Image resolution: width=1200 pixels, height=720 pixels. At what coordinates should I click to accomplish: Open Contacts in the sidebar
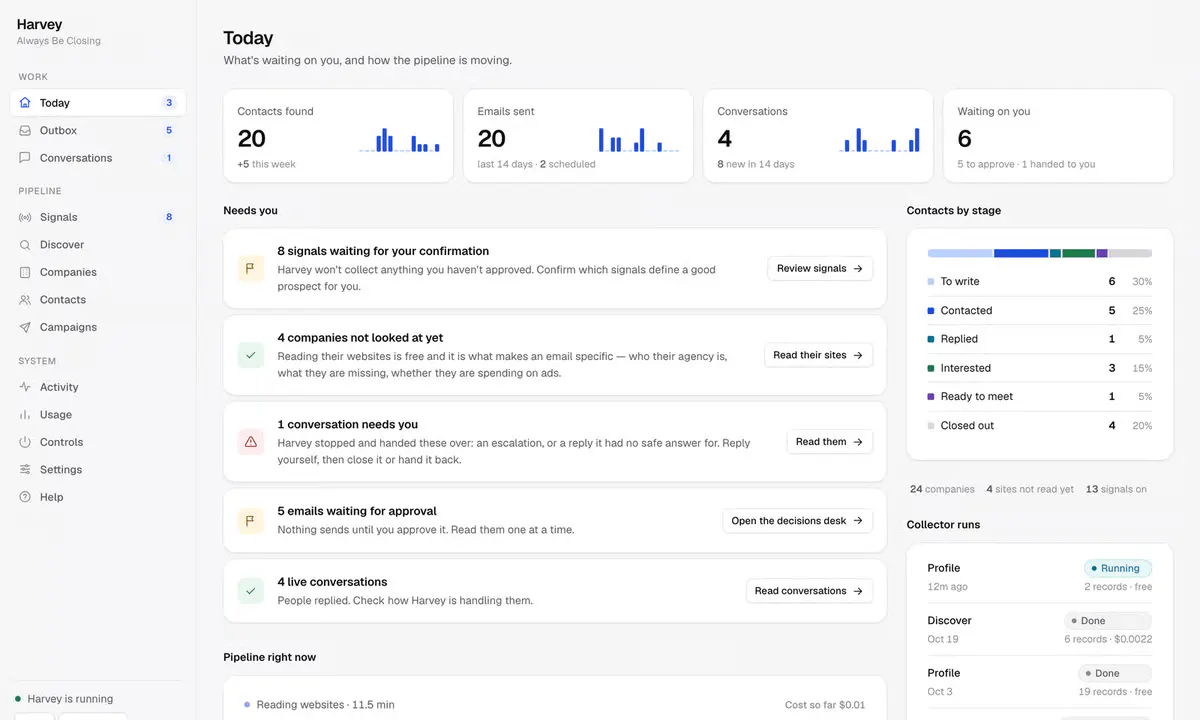coord(98,300)
